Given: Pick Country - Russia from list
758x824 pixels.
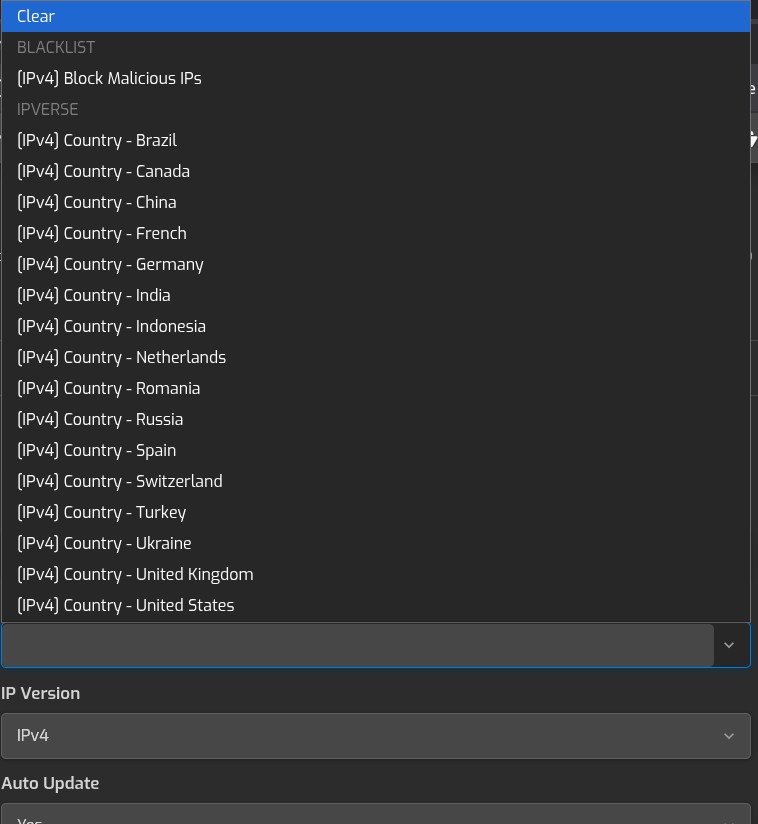Looking at the screenshot, I should (x=100, y=419).
